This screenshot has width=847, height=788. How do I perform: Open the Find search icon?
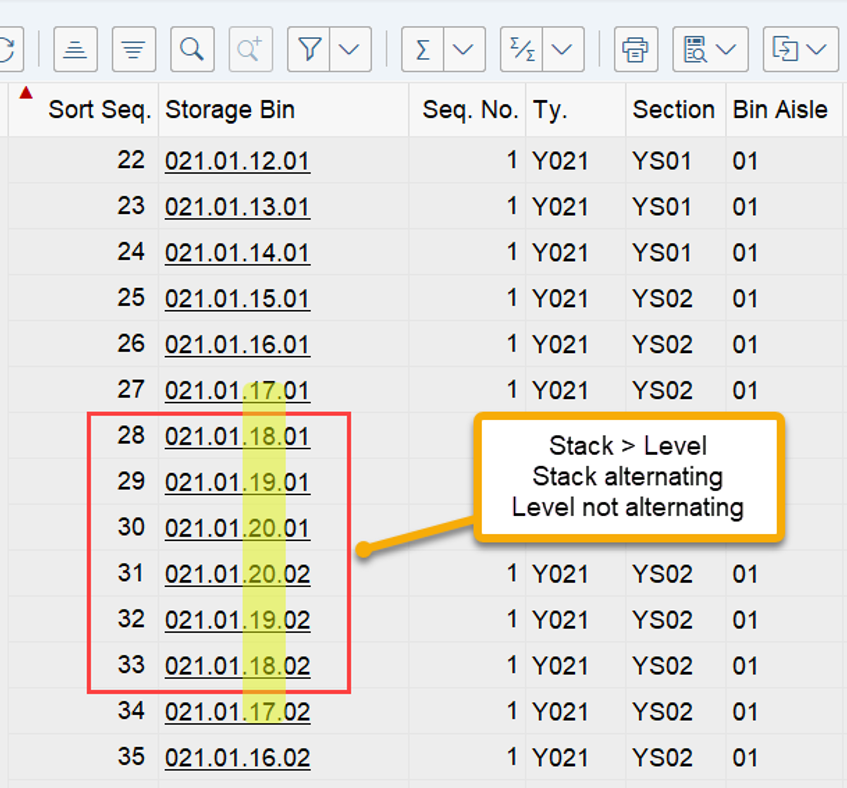click(192, 50)
